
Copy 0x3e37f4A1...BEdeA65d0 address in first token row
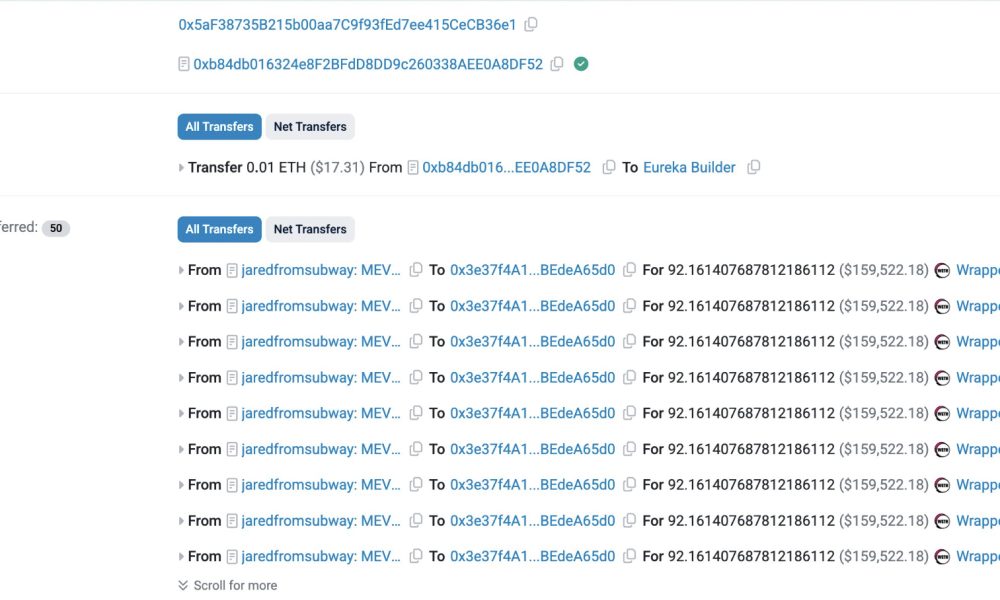point(629,270)
